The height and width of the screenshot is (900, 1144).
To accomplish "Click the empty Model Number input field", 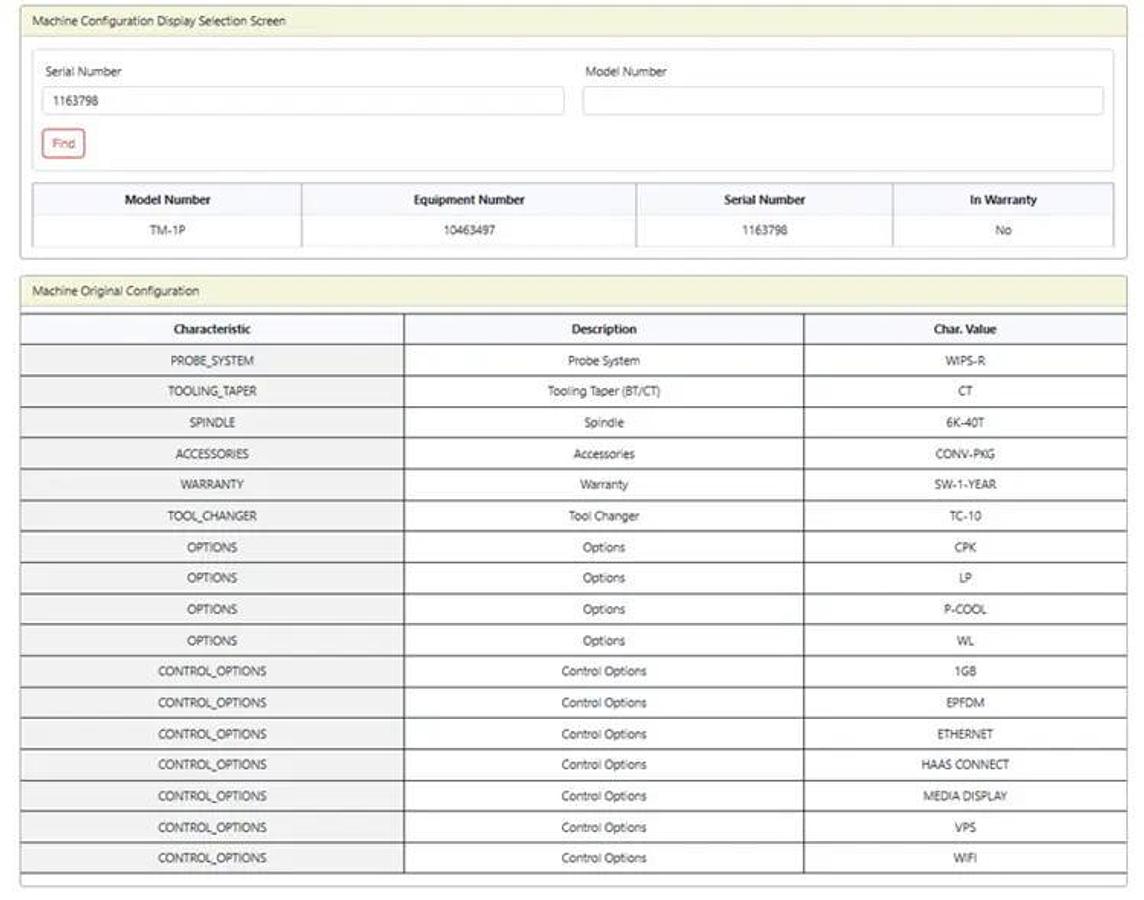I will [x=843, y=101].
